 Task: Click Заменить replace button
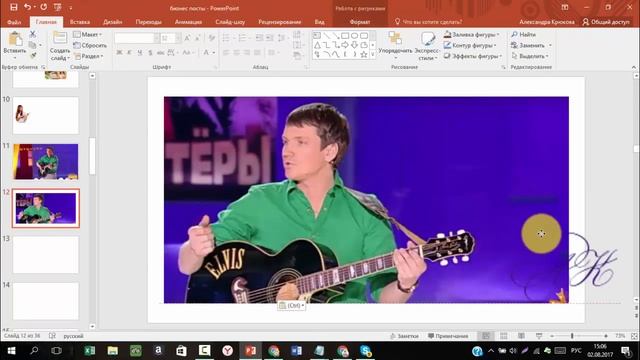(531, 45)
